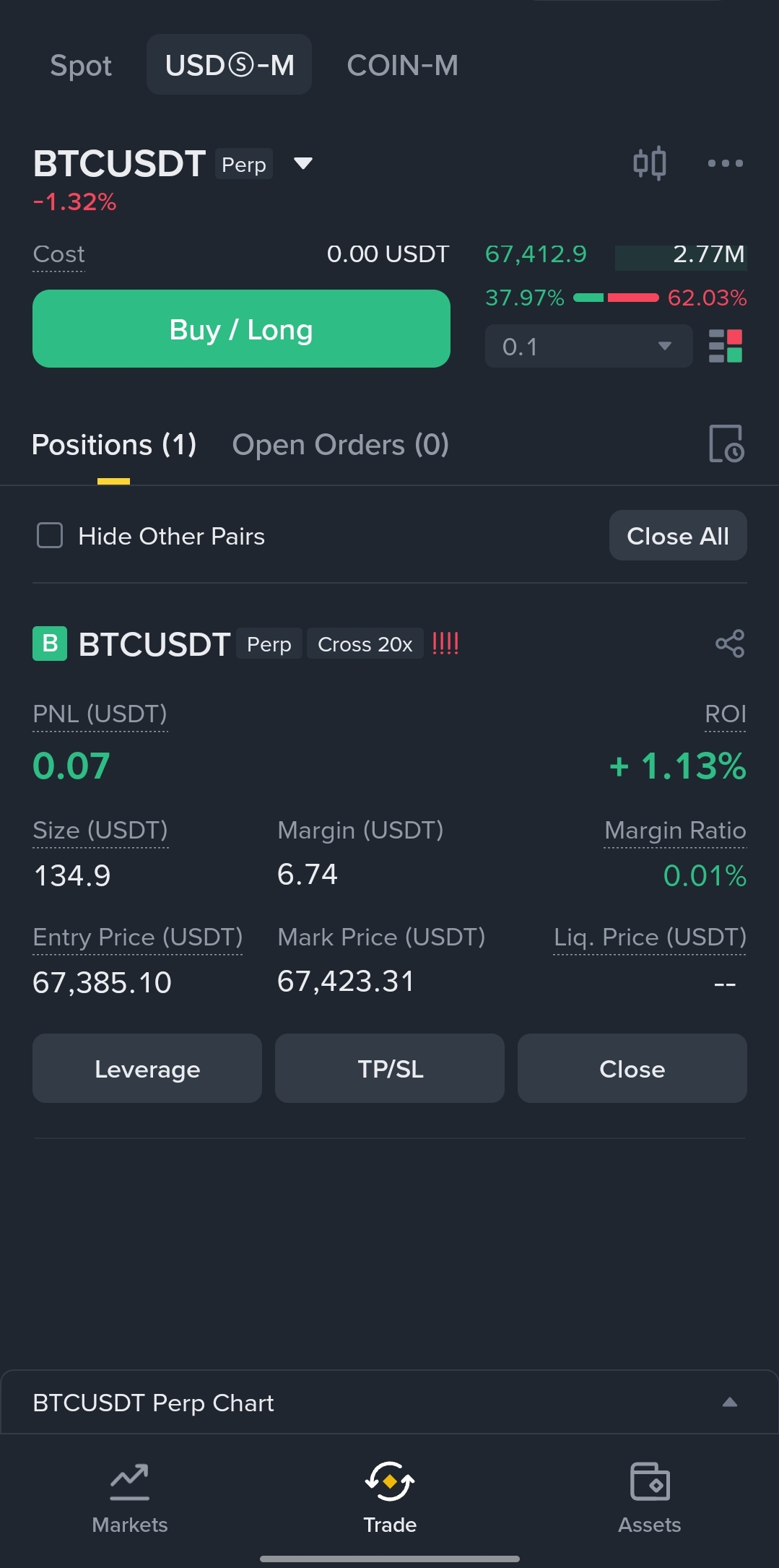Check the Hide Other Pairs checkbox

click(50, 536)
